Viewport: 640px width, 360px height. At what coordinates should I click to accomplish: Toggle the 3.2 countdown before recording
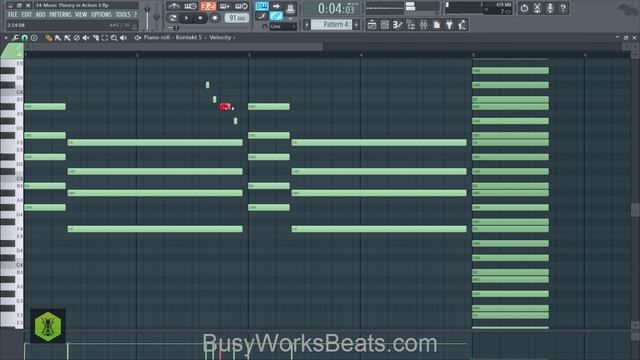(208, 6)
